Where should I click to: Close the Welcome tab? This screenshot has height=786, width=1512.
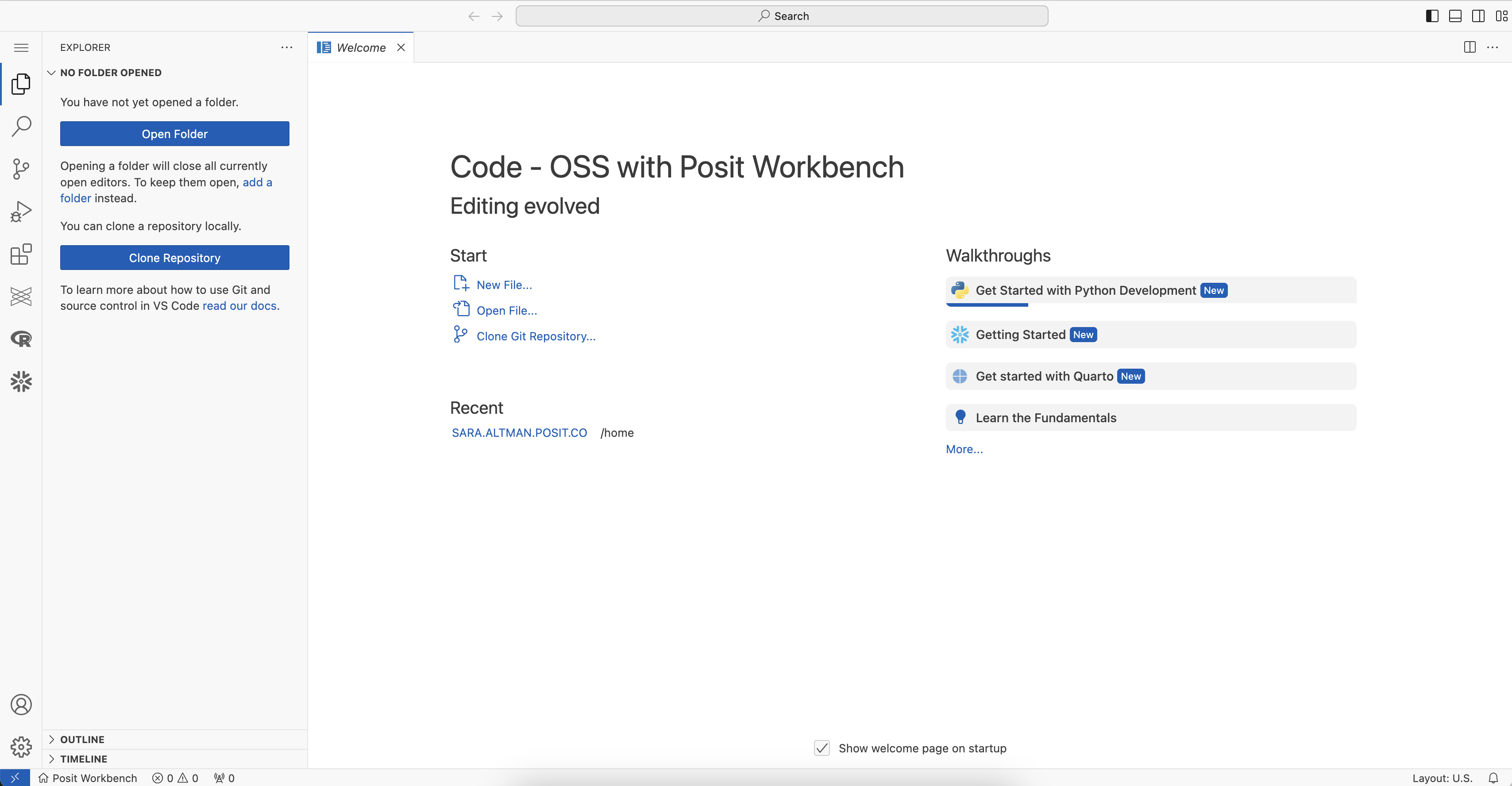[x=401, y=47]
